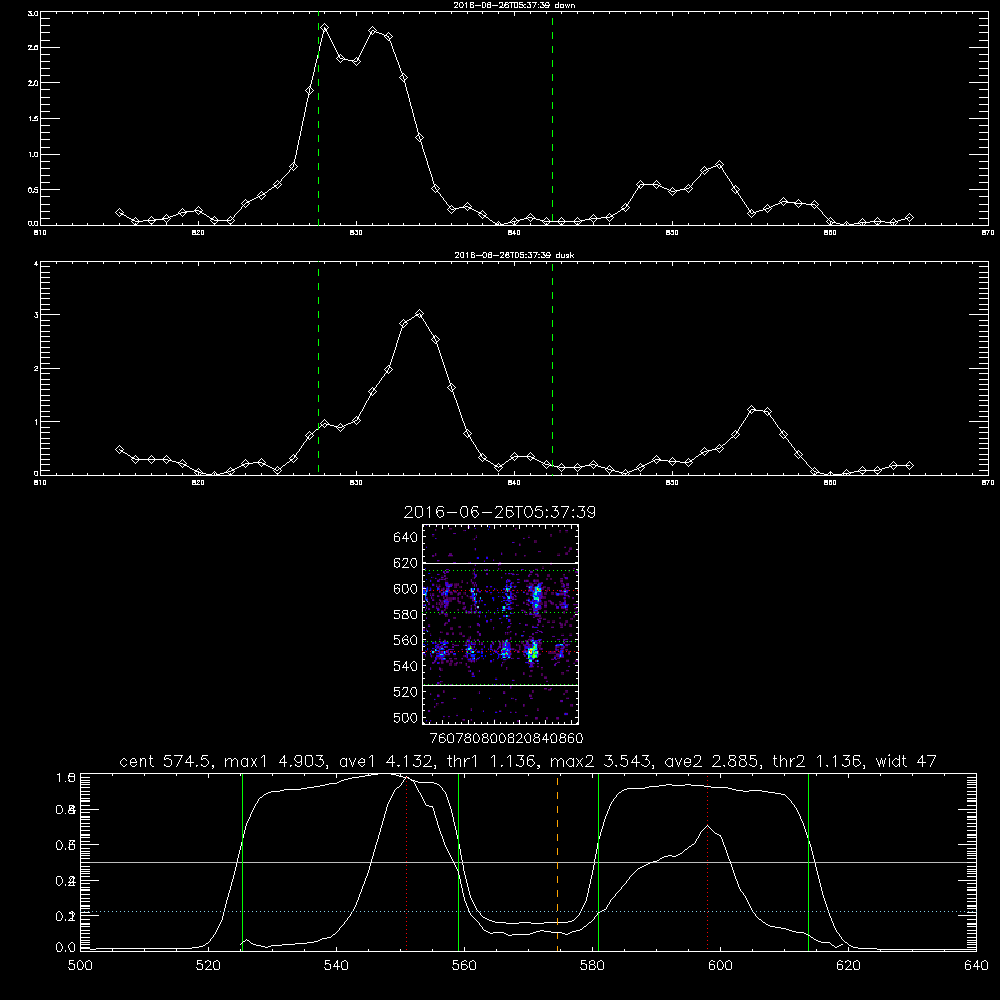Click the green vertical line near 559 in bottom plot
This screenshot has width=1000, height=1000.
459,861
